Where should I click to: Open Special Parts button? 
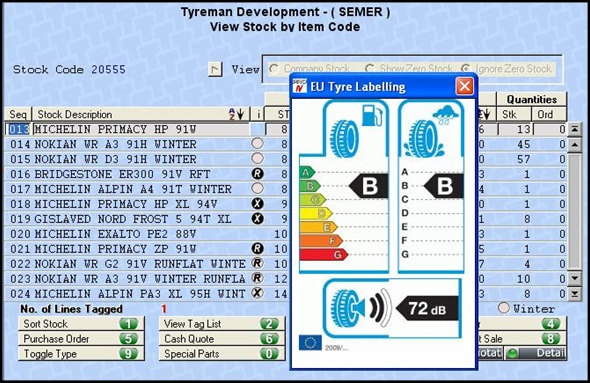tap(222, 354)
